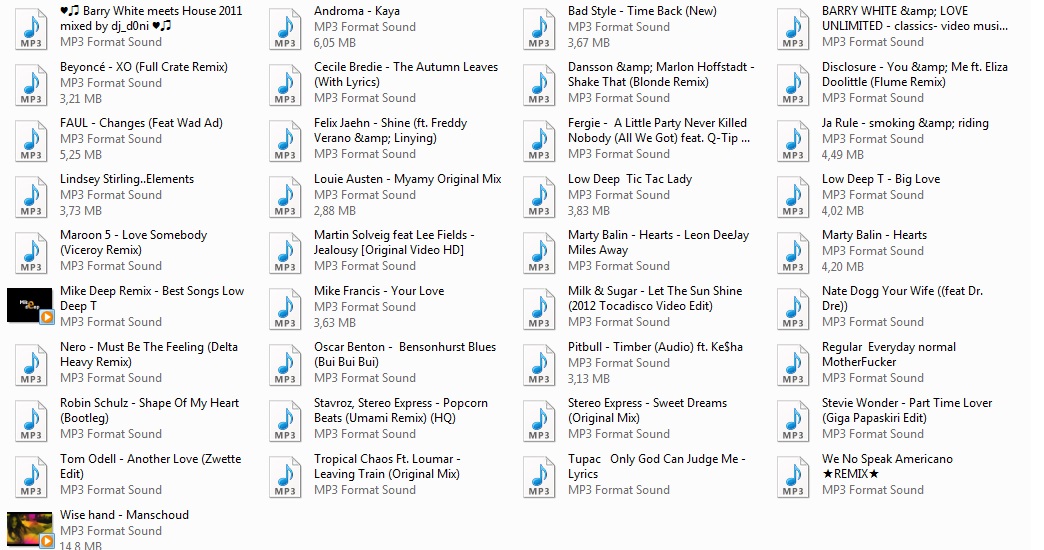Image resolution: width=1044 pixels, height=550 pixels.
Task: Select Low Deep Tic Tac Lady icon
Action: tap(539, 197)
